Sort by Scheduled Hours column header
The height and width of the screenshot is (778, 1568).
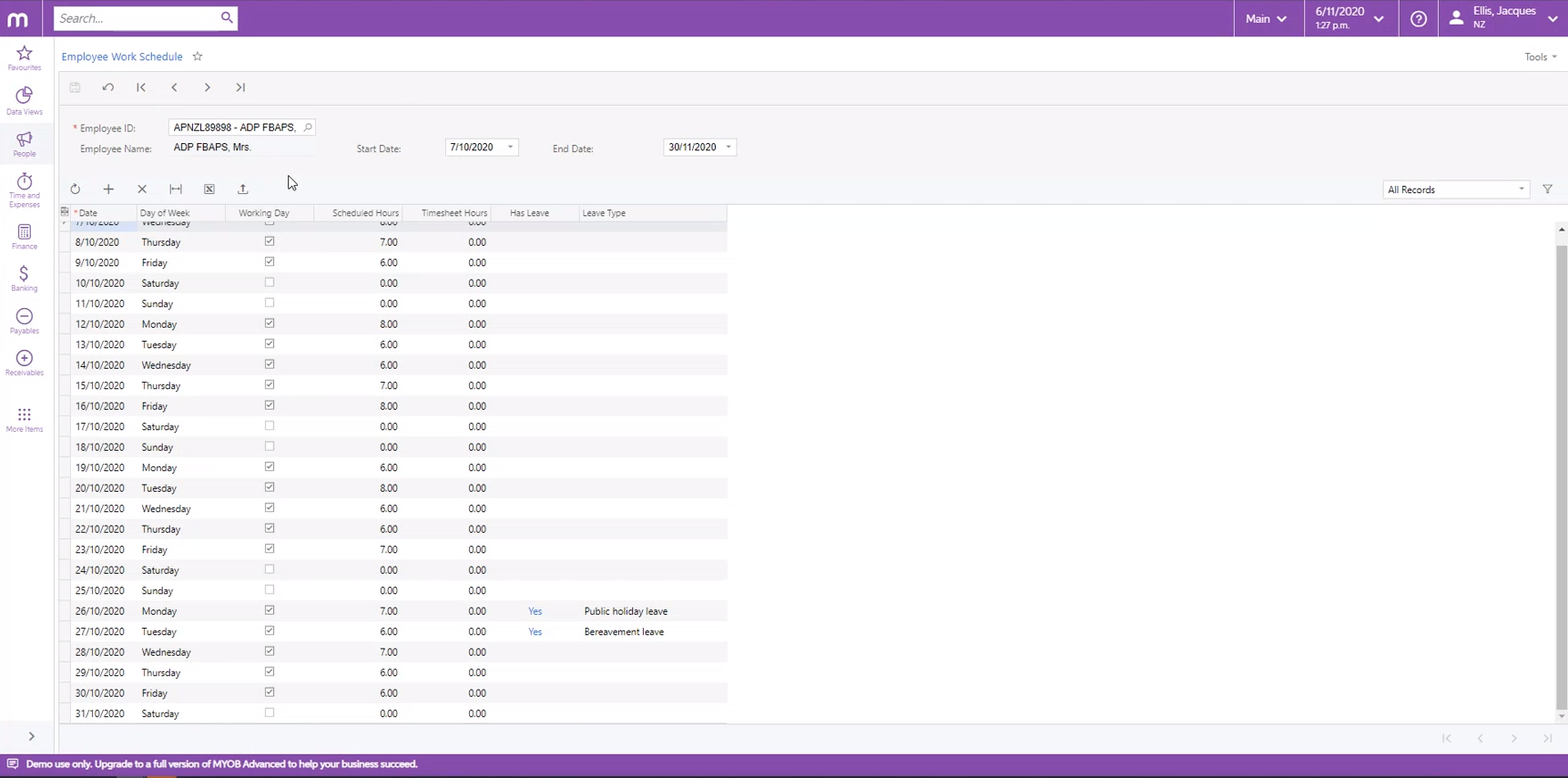point(359,213)
